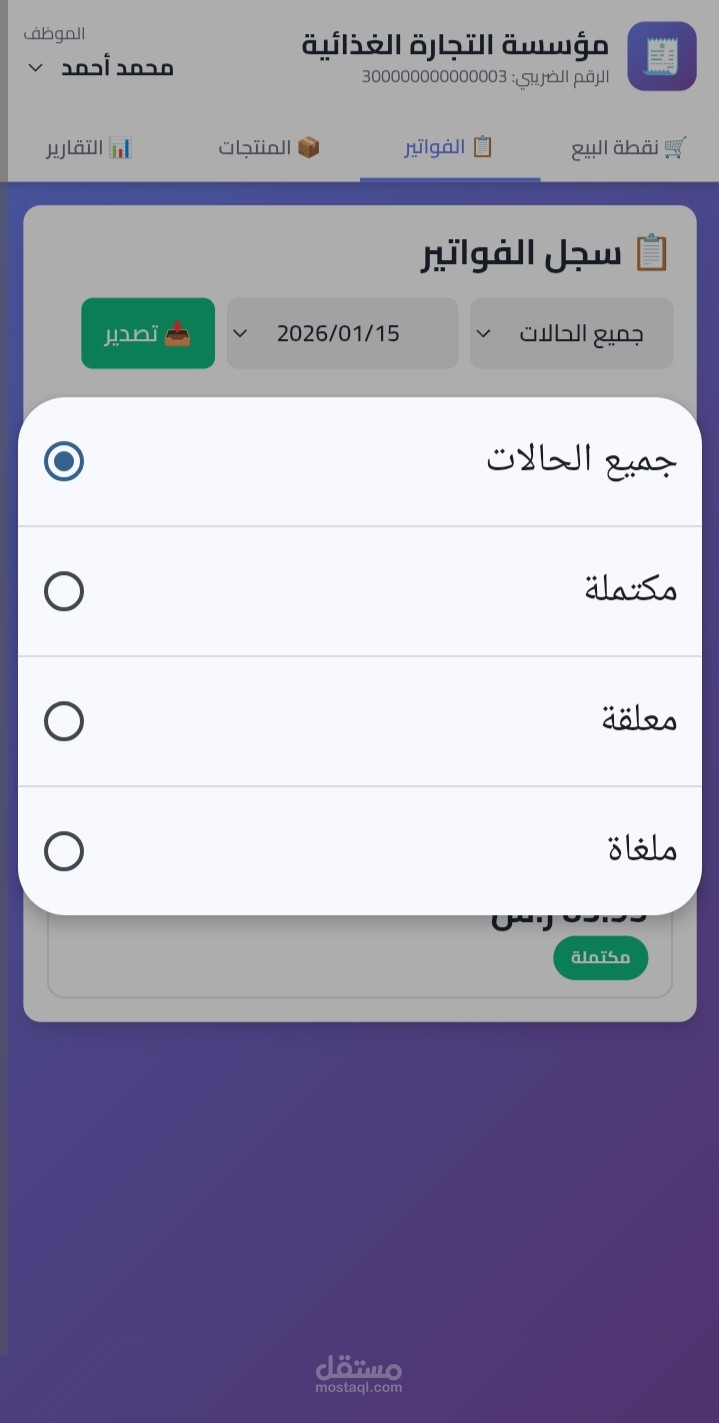Select the مكتملة radio button

coord(64,591)
